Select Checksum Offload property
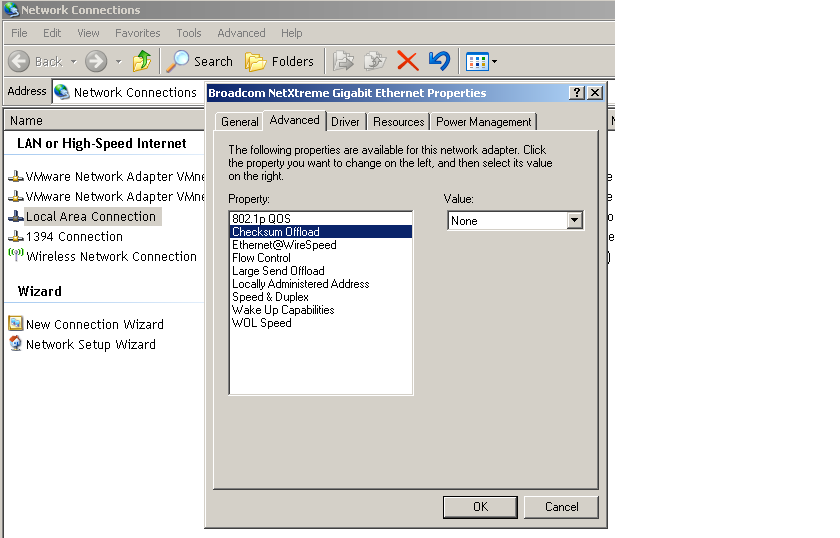840x538 pixels. coord(320,231)
